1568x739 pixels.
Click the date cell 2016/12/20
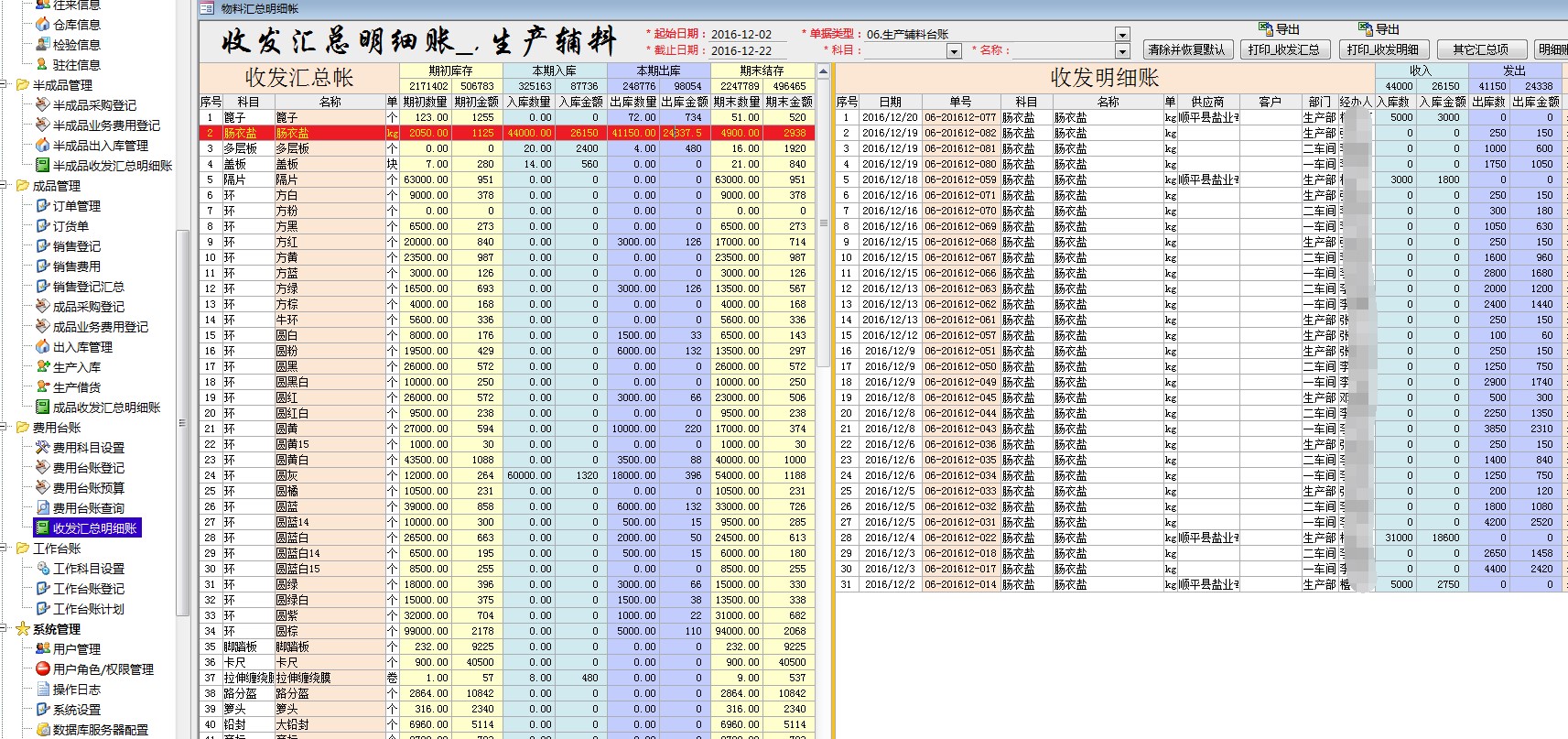coord(890,117)
